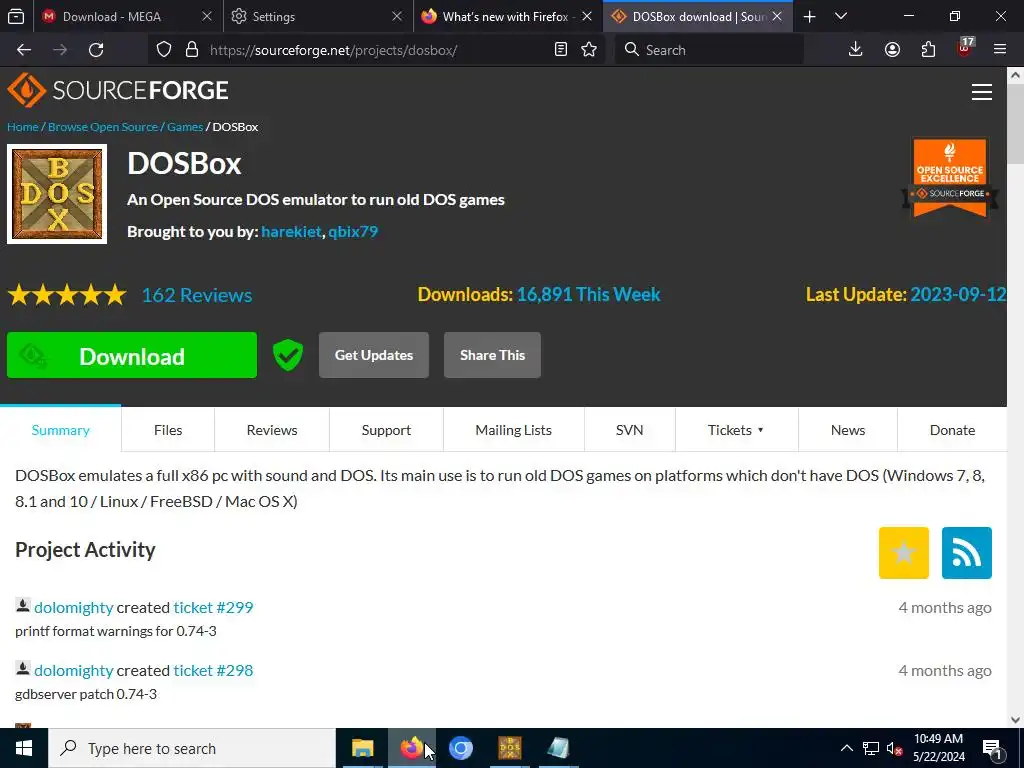Viewport: 1024px width, 768px height.
Task: Open ticket #299 link
Action: pyautogui.click(x=213, y=607)
